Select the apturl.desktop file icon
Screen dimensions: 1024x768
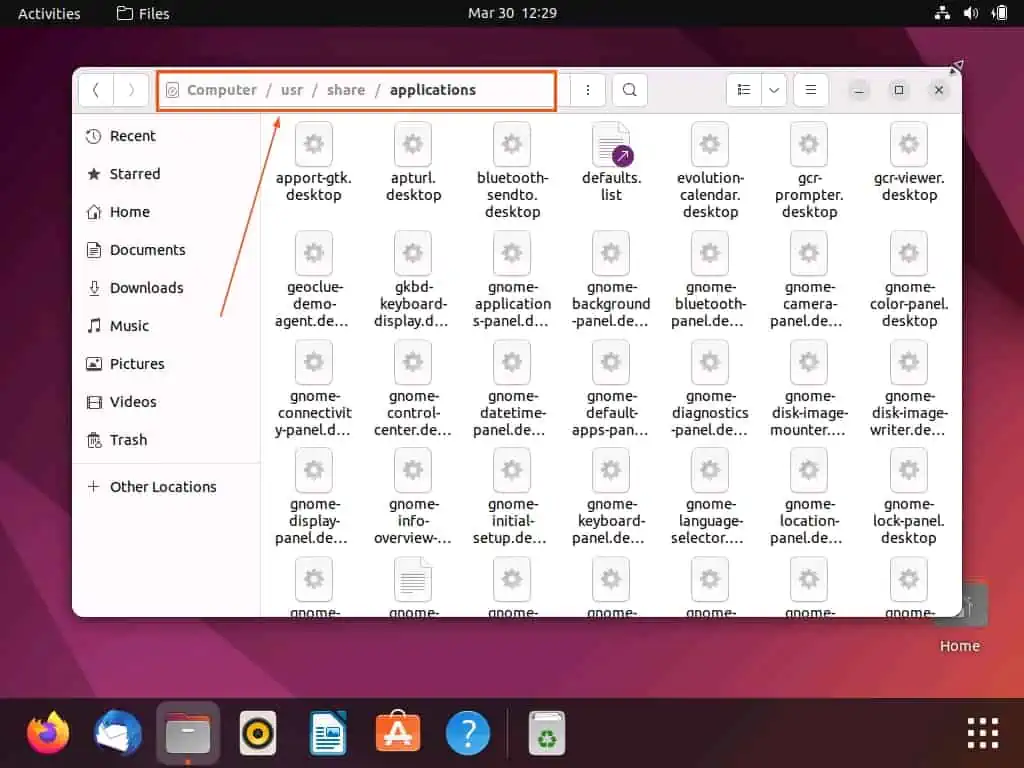tap(413, 144)
